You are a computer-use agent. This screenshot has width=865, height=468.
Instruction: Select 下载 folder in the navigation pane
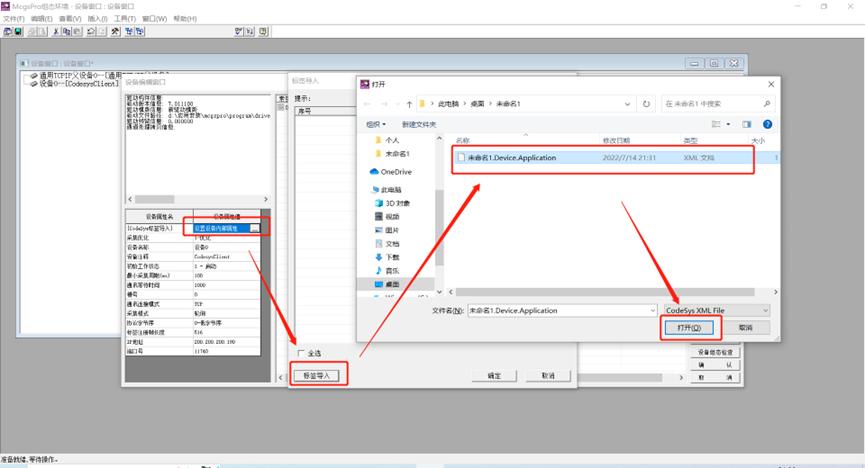(x=387, y=257)
